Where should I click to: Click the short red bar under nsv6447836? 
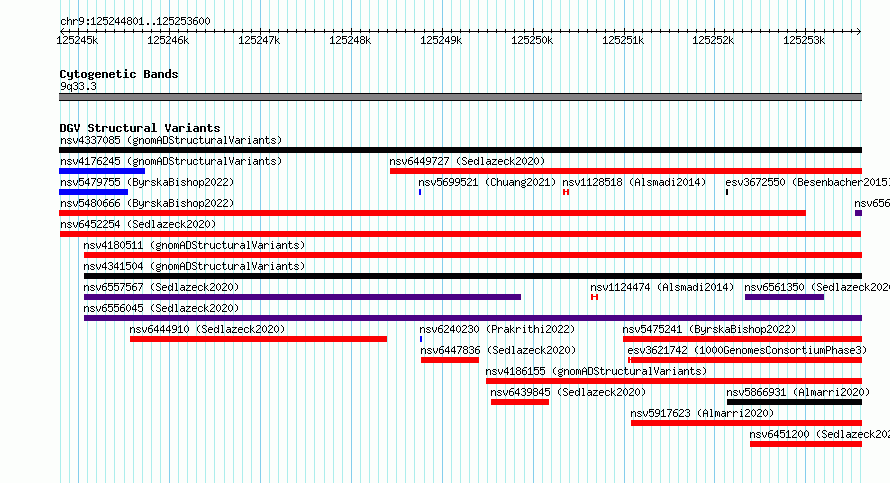point(450,360)
